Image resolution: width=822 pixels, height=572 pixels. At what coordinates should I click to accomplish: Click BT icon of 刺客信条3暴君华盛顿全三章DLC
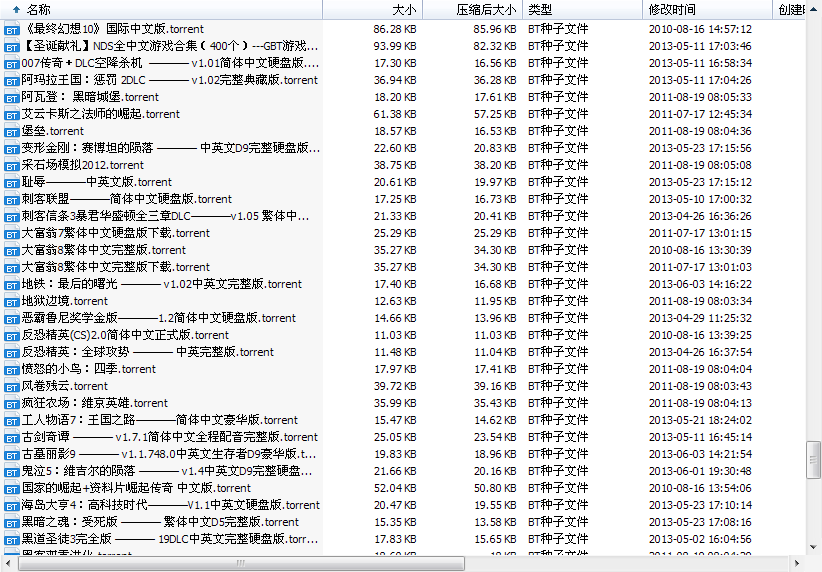pos(12,217)
